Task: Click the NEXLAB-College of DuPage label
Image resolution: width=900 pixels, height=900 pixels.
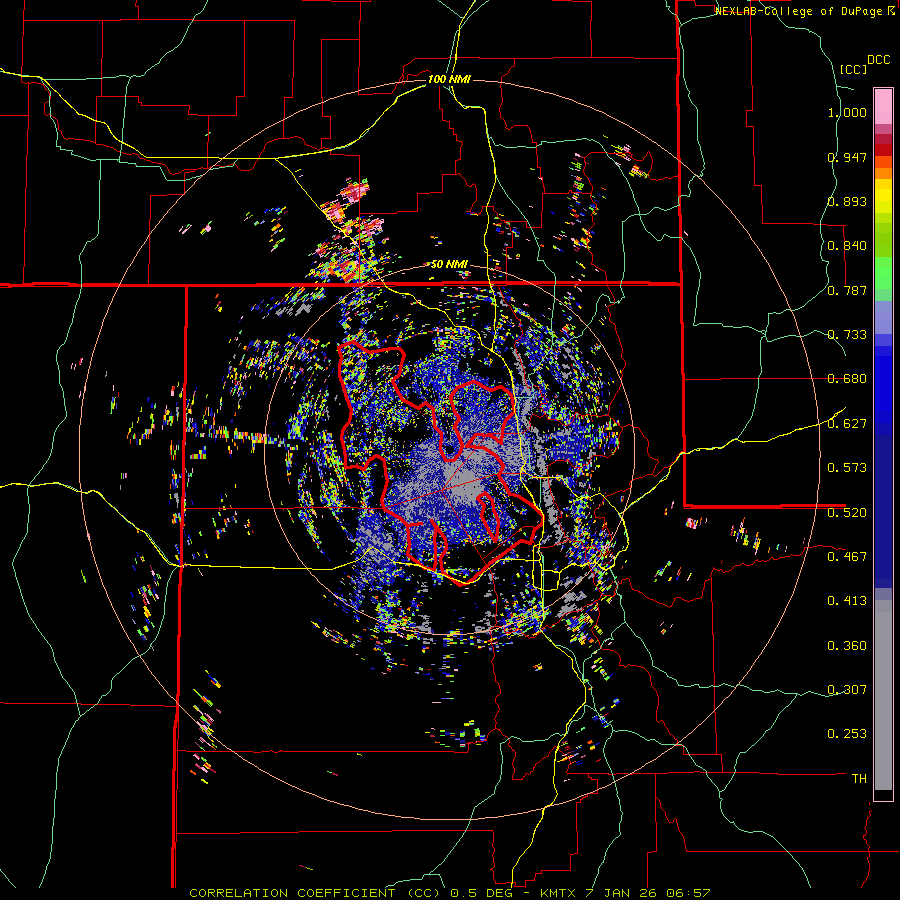Action: tap(798, 11)
